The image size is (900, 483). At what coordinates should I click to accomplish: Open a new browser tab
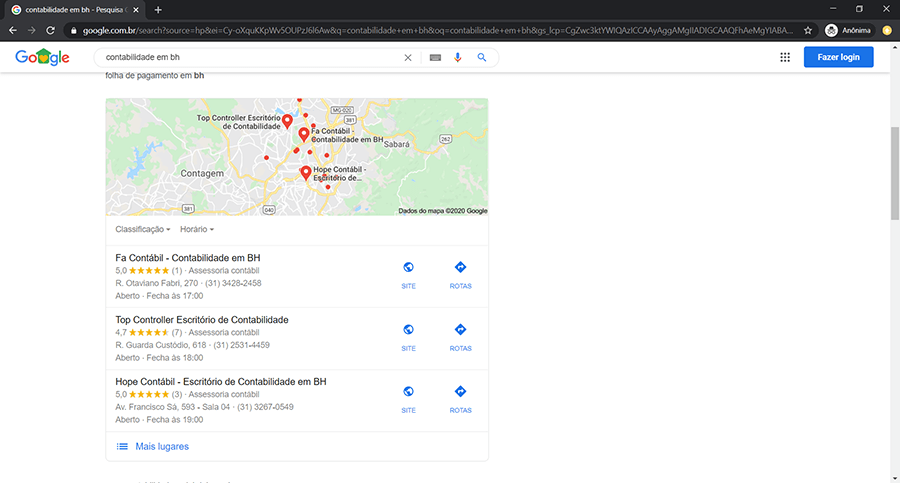[158, 10]
